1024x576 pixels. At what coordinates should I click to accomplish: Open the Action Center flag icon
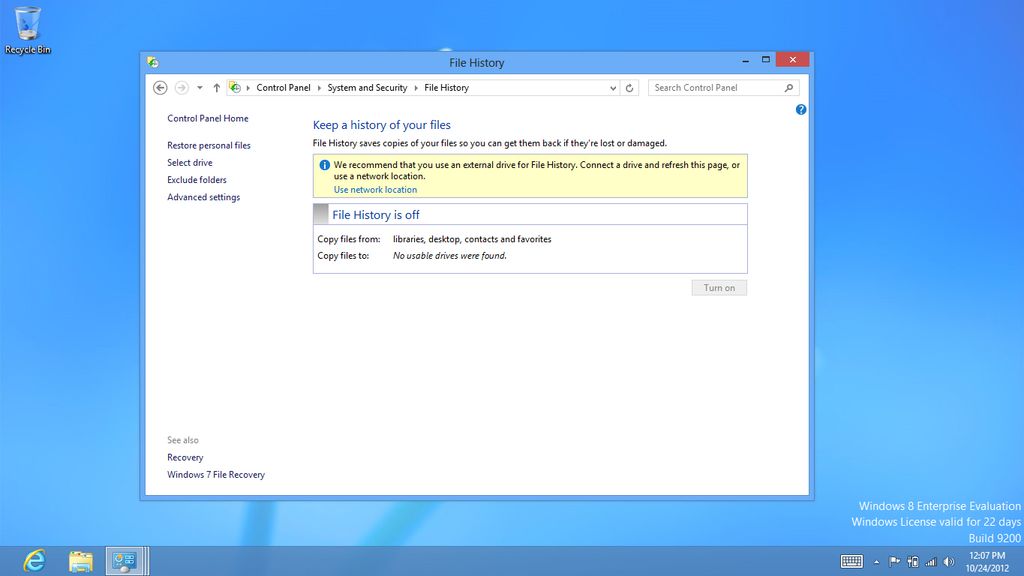point(895,560)
